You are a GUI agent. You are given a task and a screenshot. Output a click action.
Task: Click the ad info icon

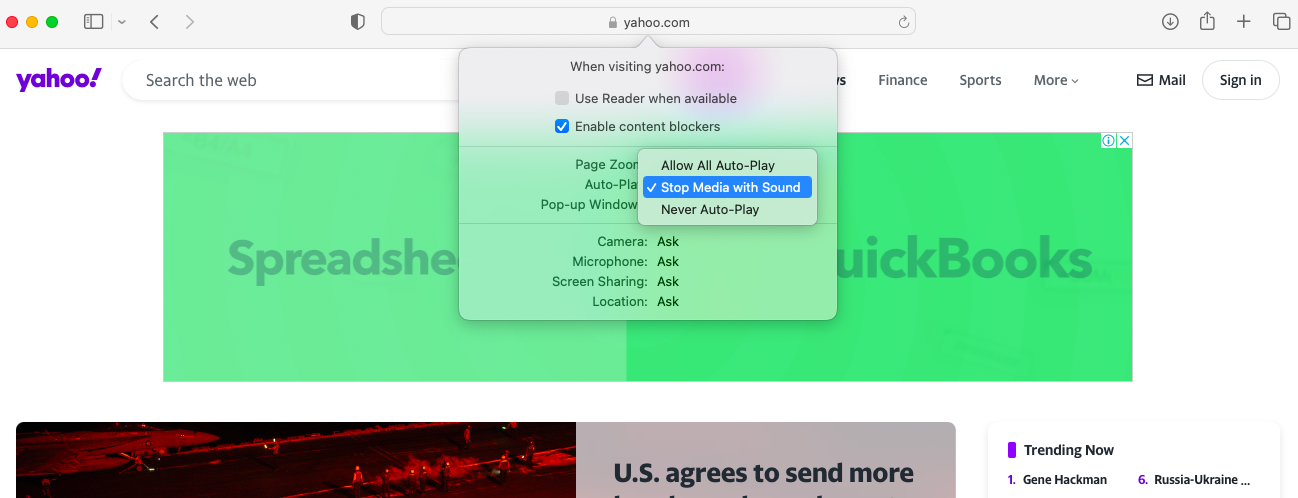tap(1108, 141)
